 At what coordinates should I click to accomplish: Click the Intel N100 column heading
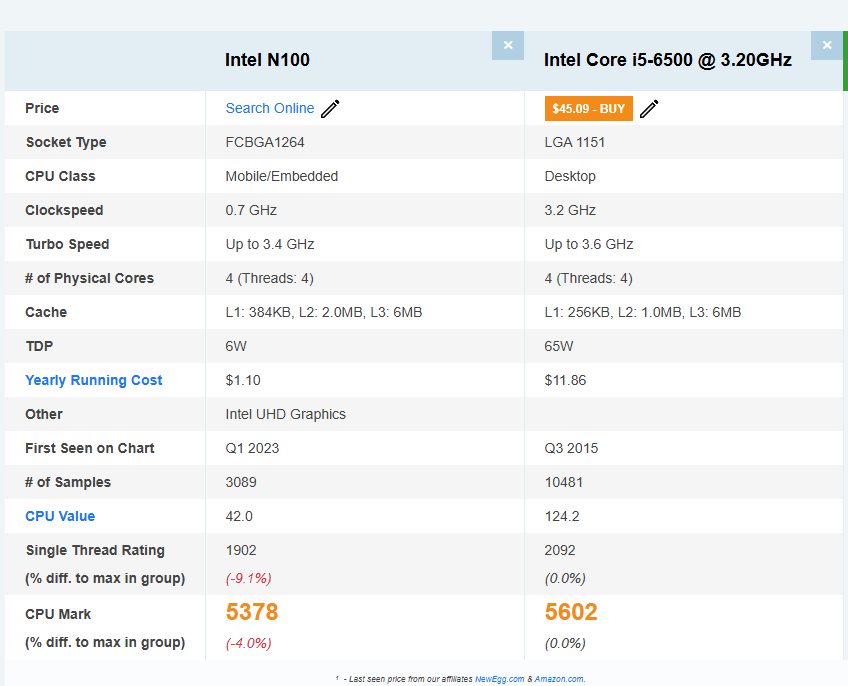pyautogui.click(x=267, y=60)
